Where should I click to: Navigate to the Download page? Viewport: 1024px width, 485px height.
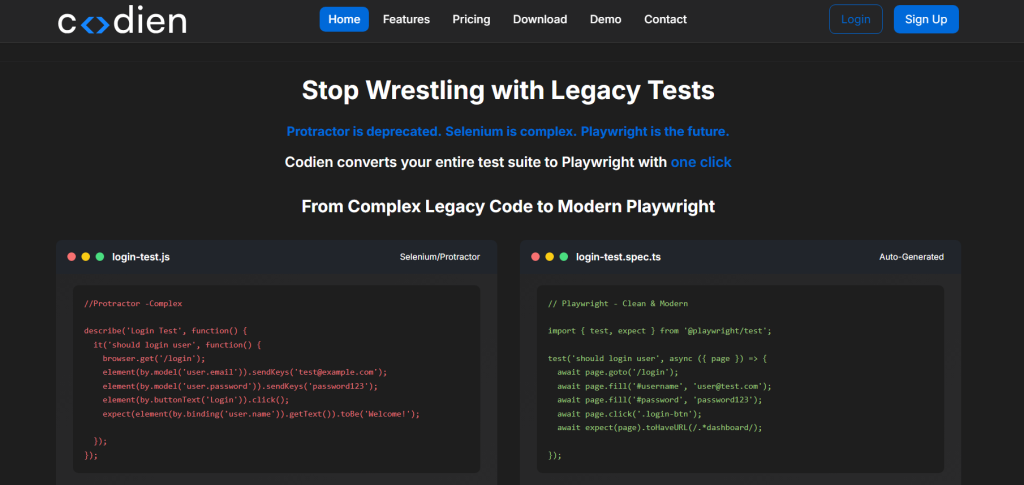pos(540,19)
